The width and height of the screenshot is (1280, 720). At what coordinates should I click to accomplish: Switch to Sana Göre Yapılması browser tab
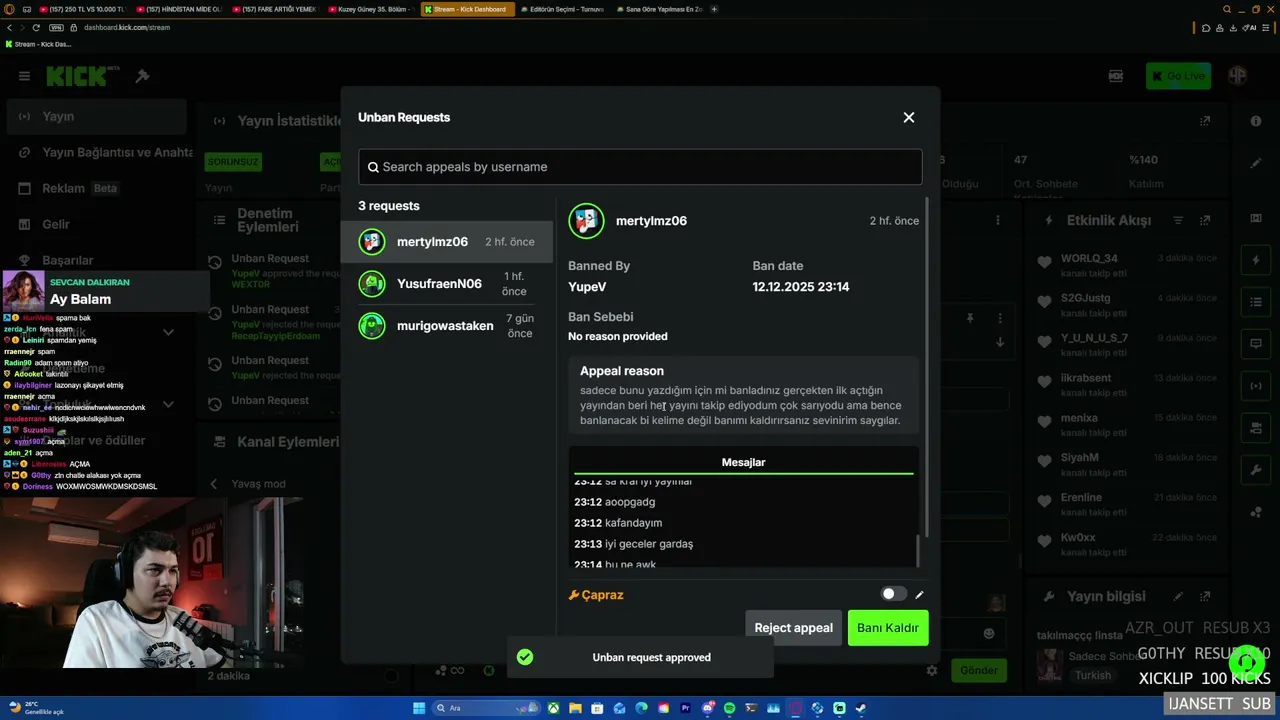[x=661, y=9]
